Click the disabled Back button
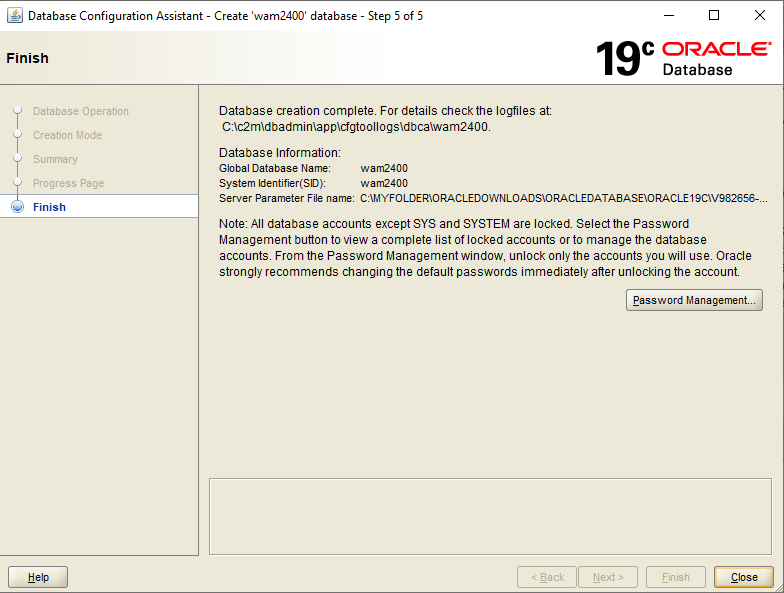784x593 pixels. [547, 577]
